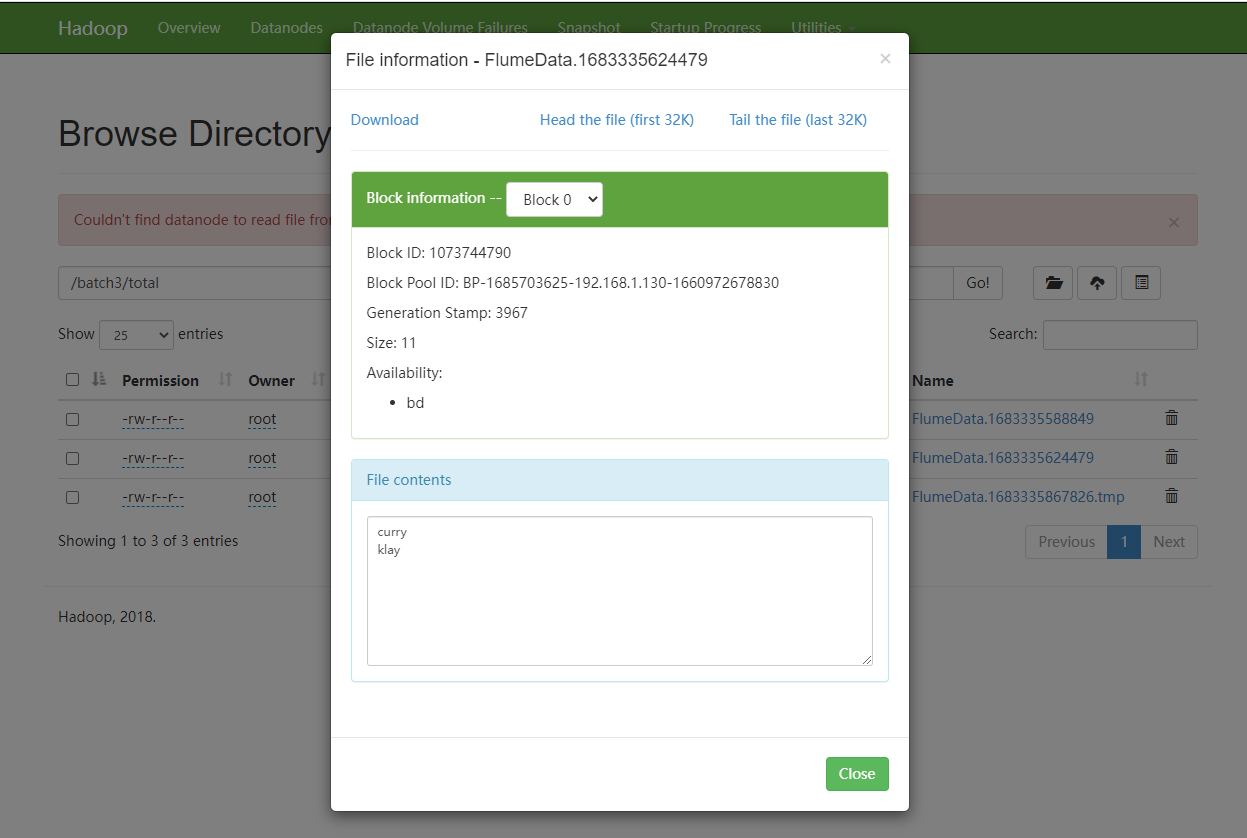Click Tail the file (last 32K)
This screenshot has width=1247, height=838.
pos(797,120)
